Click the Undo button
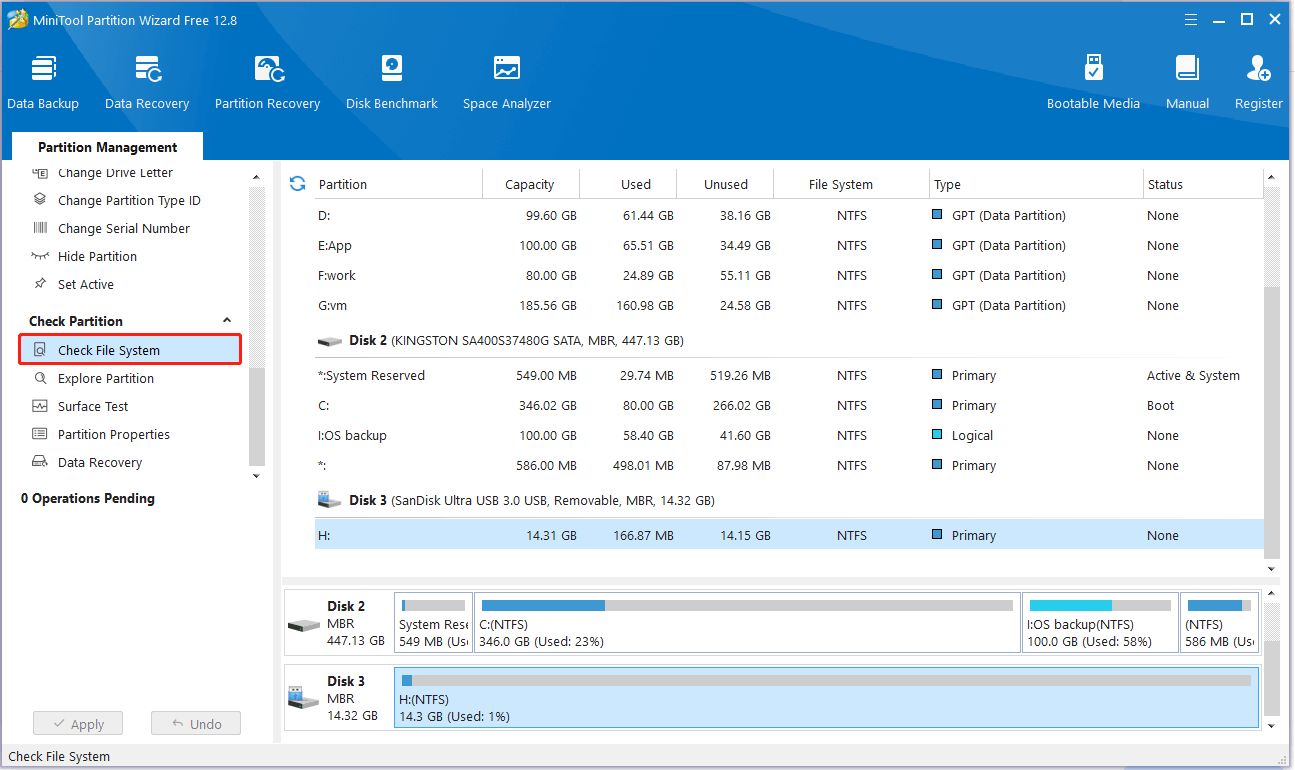Image resolution: width=1295 pixels, height=770 pixels. pos(196,724)
